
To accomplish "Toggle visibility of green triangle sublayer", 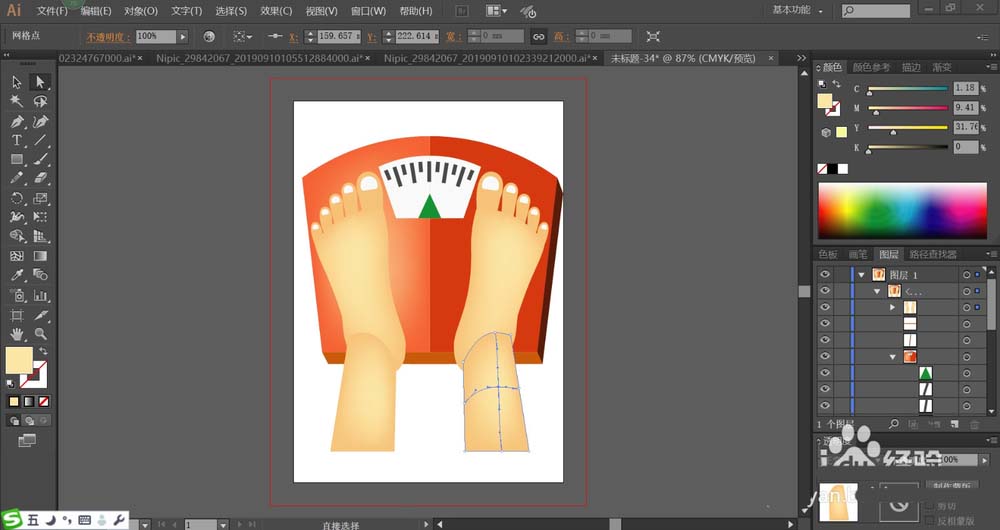I will click(x=825, y=373).
